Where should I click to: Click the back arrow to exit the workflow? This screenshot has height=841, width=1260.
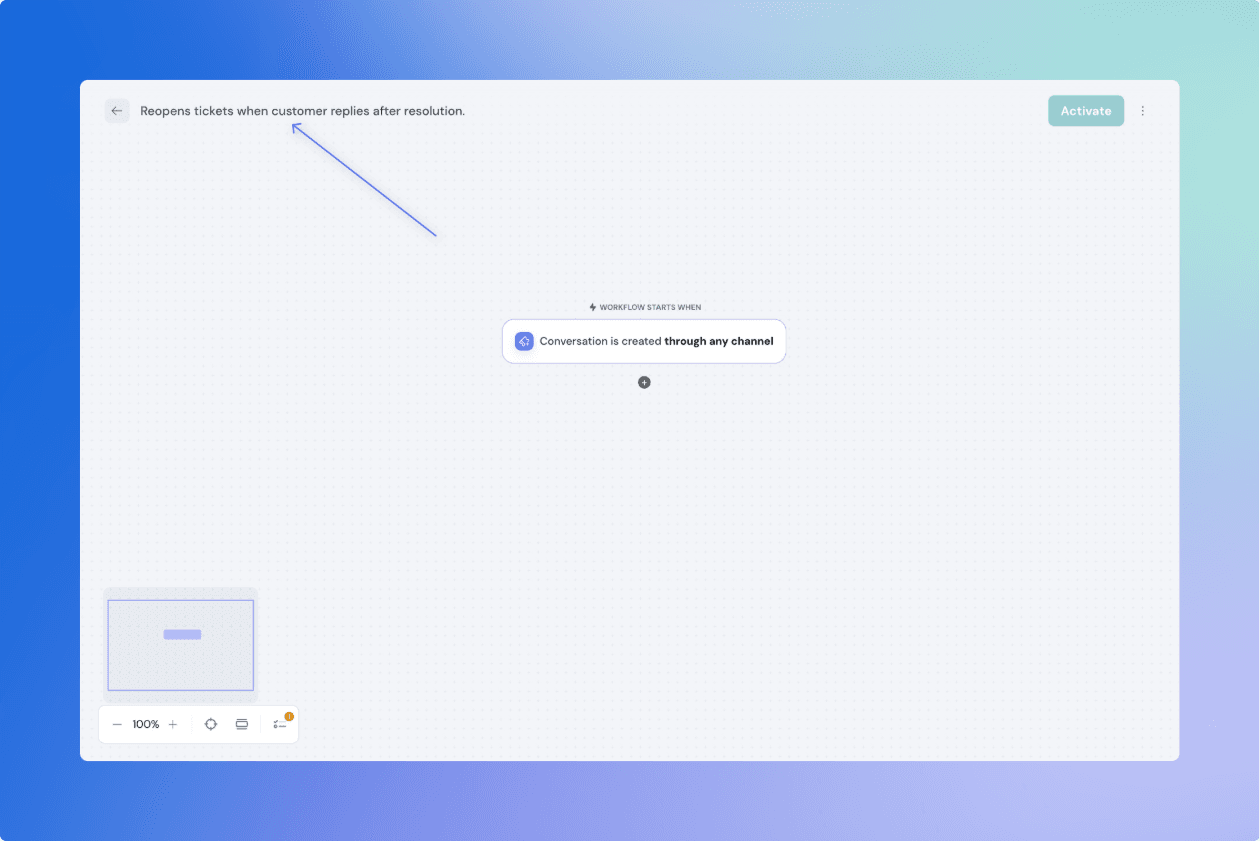pos(117,110)
